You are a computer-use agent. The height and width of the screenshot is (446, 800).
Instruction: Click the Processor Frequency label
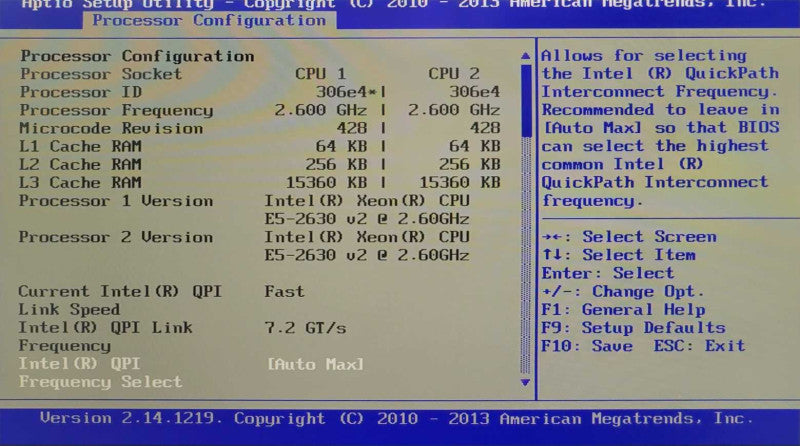pyautogui.click(x=116, y=110)
